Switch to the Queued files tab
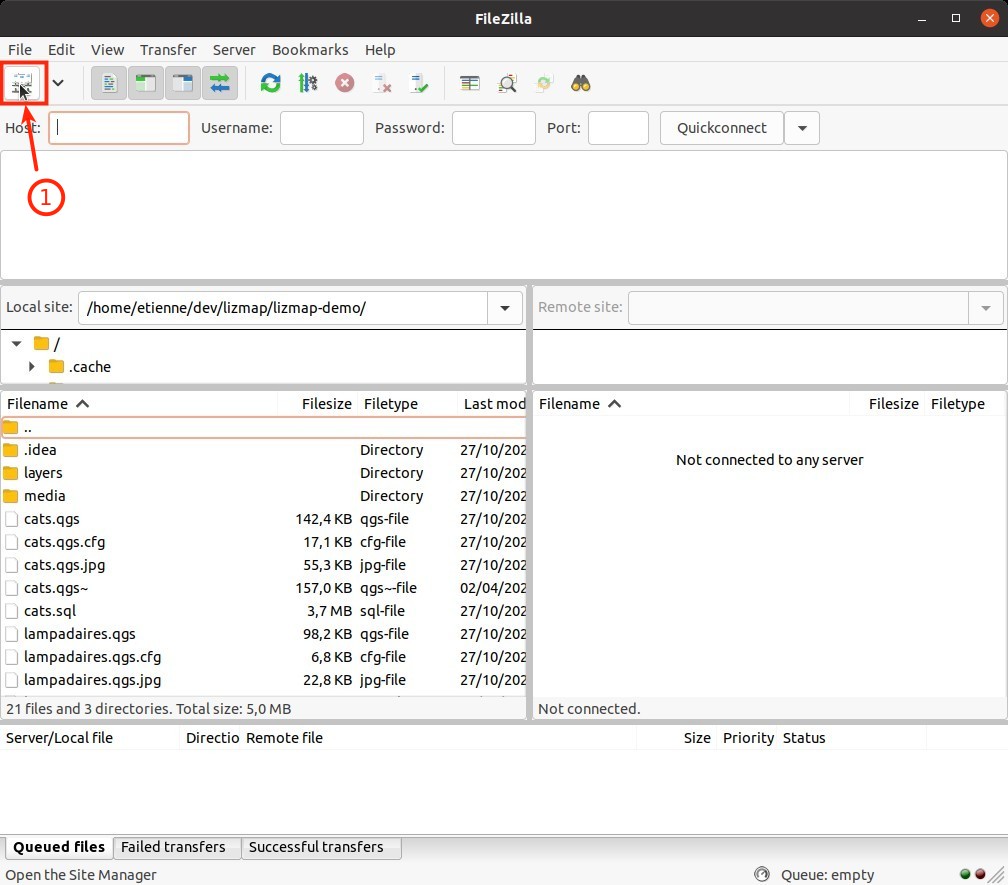Image resolution: width=1008 pixels, height=885 pixels. (59, 847)
